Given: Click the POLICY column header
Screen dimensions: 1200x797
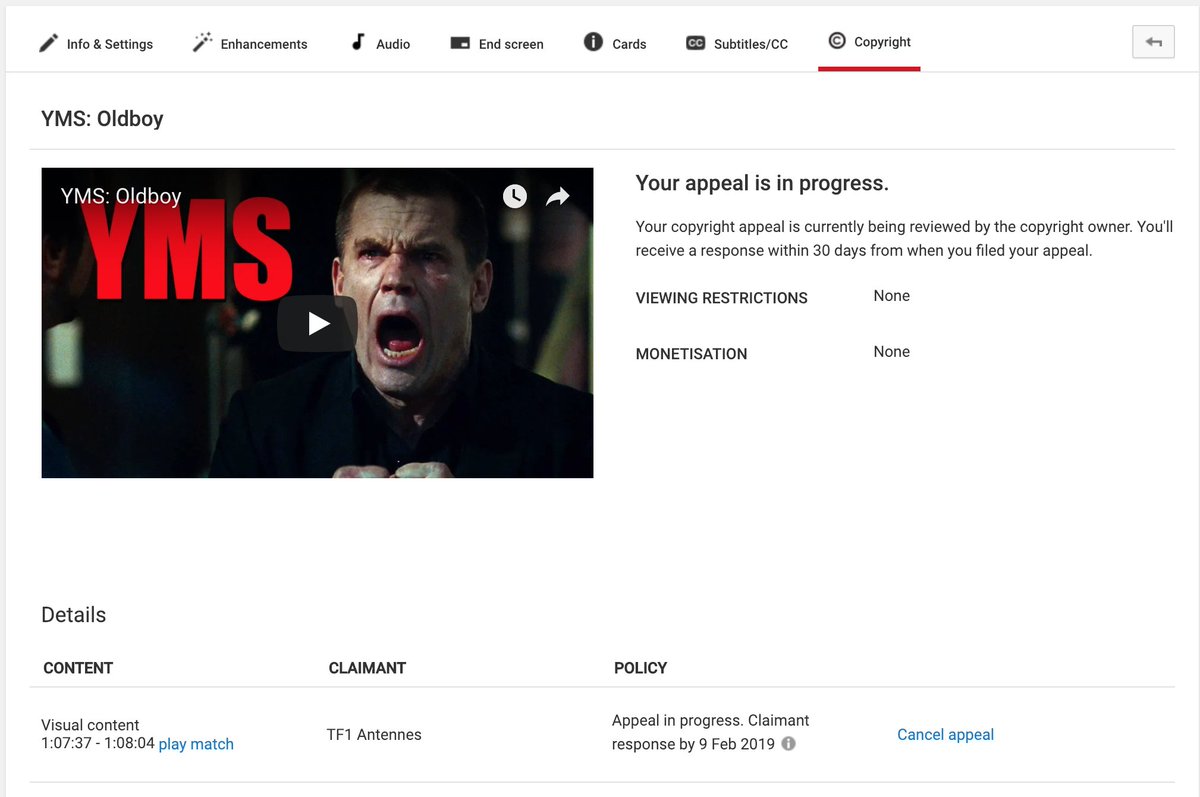Looking at the screenshot, I should (640, 668).
